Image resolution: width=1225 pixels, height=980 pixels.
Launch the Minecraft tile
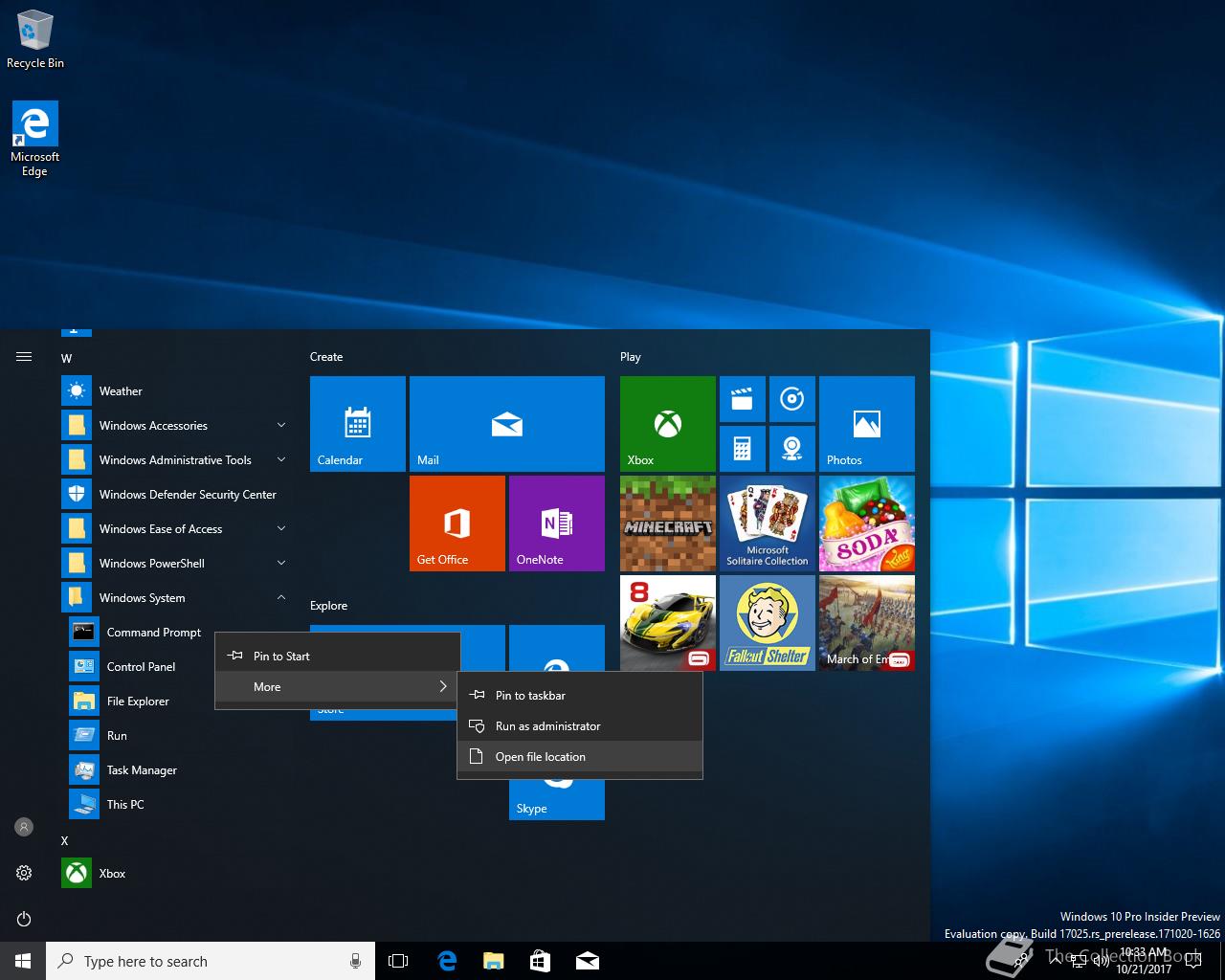pyautogui.click(x=667, y=523)
